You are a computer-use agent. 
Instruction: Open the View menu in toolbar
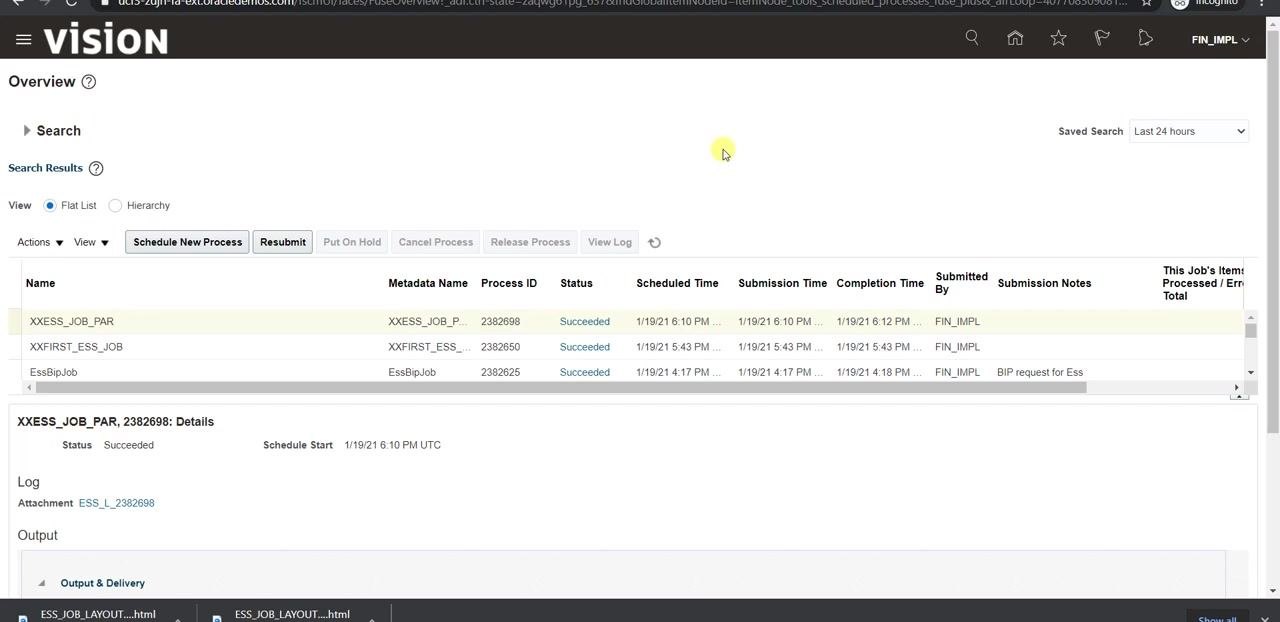(91, 242)
